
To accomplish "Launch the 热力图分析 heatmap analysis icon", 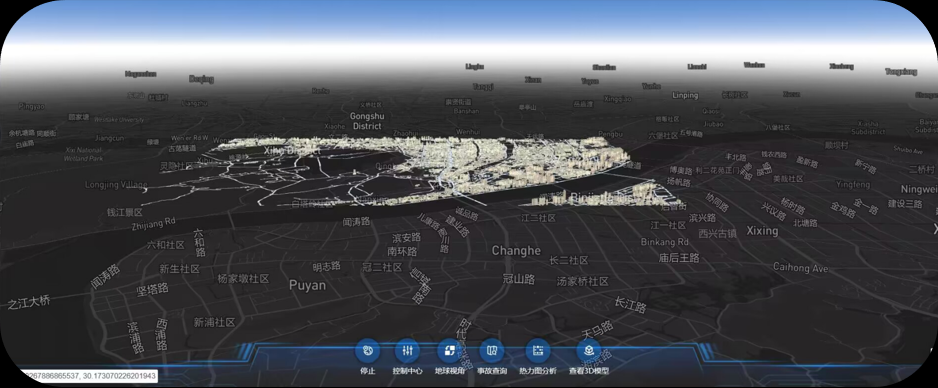I will pyautogui.click(x=538, y=351).
